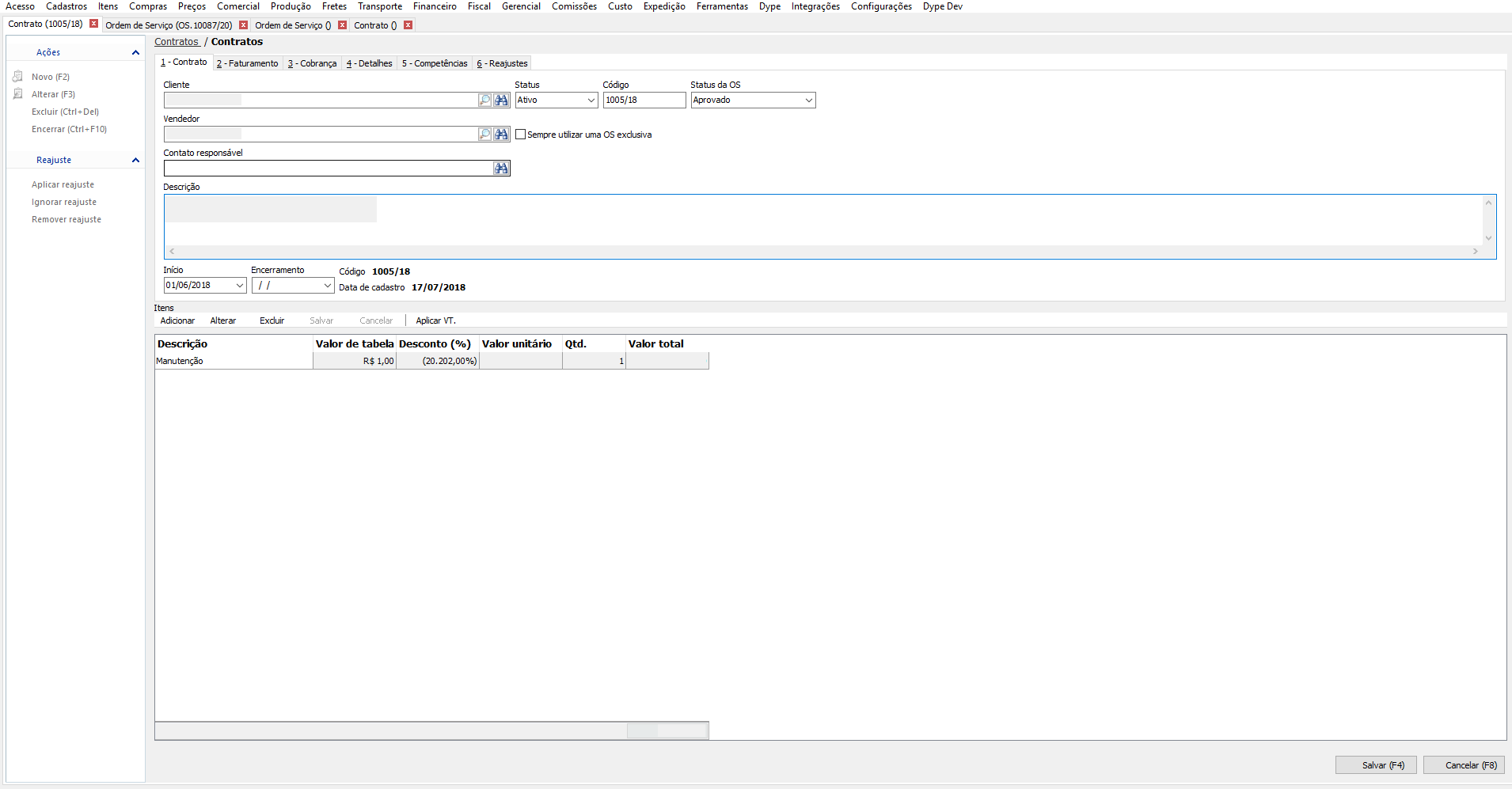Switch to the 5 - Competências tab
Viewport: 1512px width, 789px height.
tap(435, 63)
